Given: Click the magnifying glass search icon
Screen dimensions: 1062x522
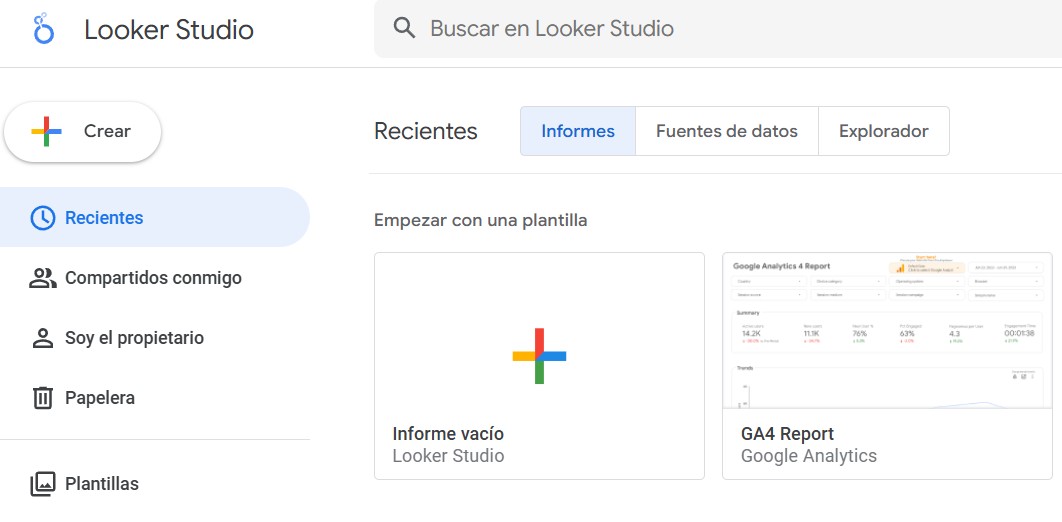Looking at the screenshot, I should [x=404, y=28].
